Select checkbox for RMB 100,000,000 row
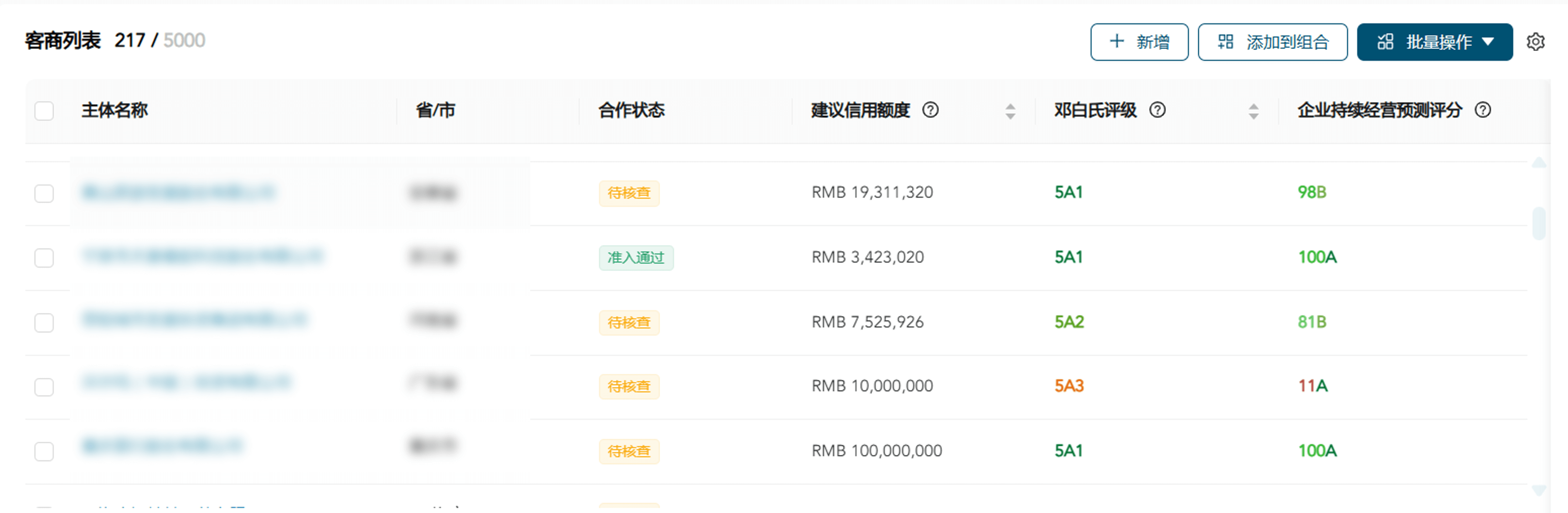The width and height of the screenshot is (1568, 513). click(x=44, y=451)
